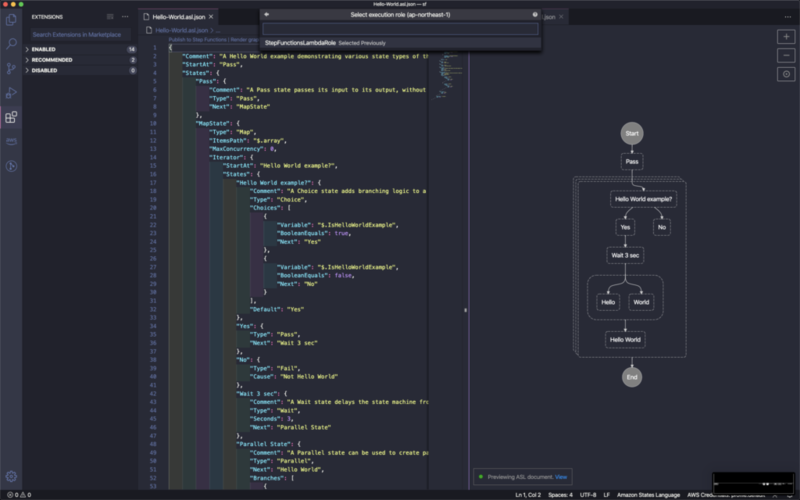Select StepFunctionsLambdaRole execution role
The image size is (800, 500).
401,43
